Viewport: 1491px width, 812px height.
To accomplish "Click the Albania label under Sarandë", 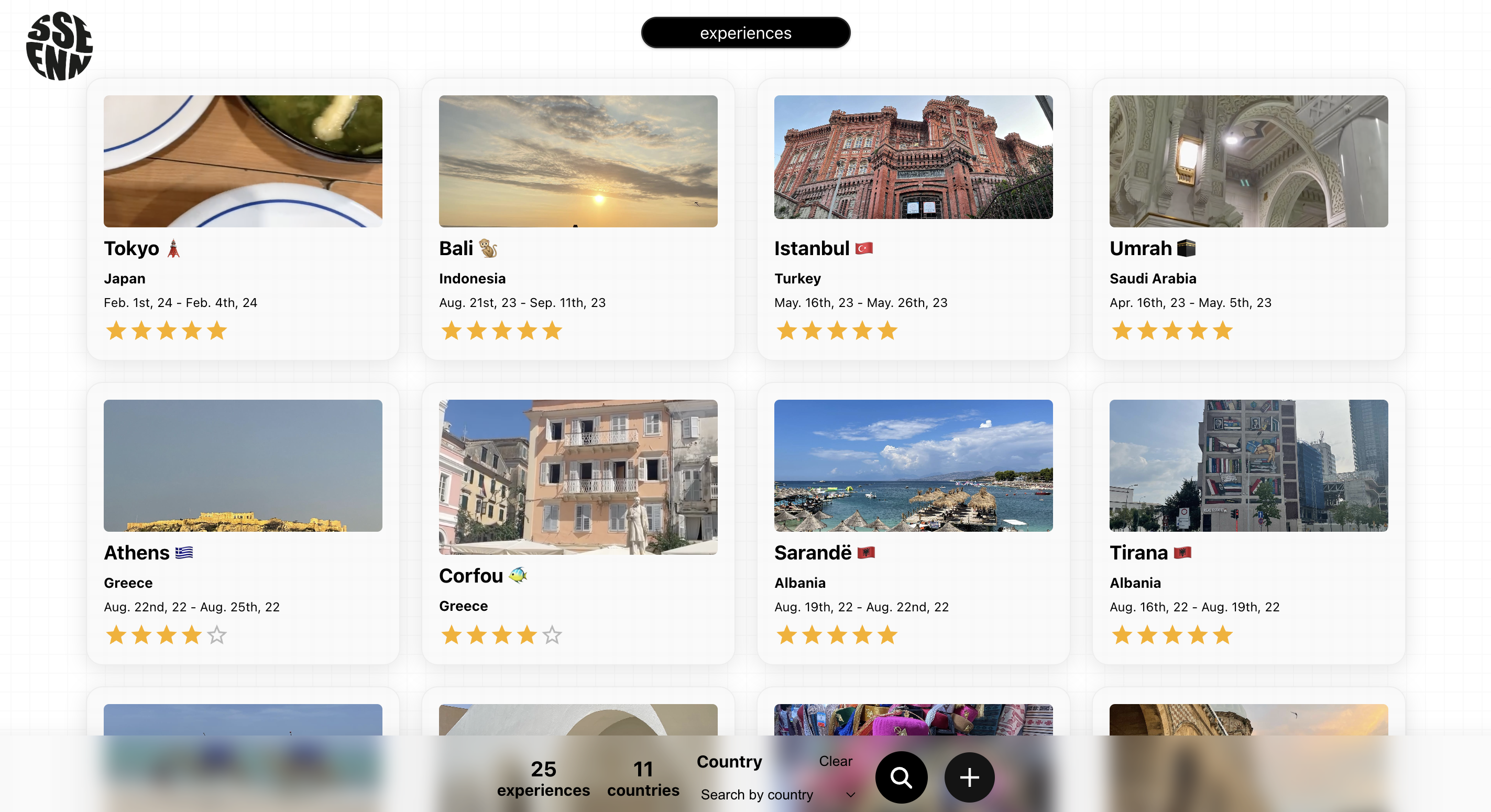I will pos(800,584).
